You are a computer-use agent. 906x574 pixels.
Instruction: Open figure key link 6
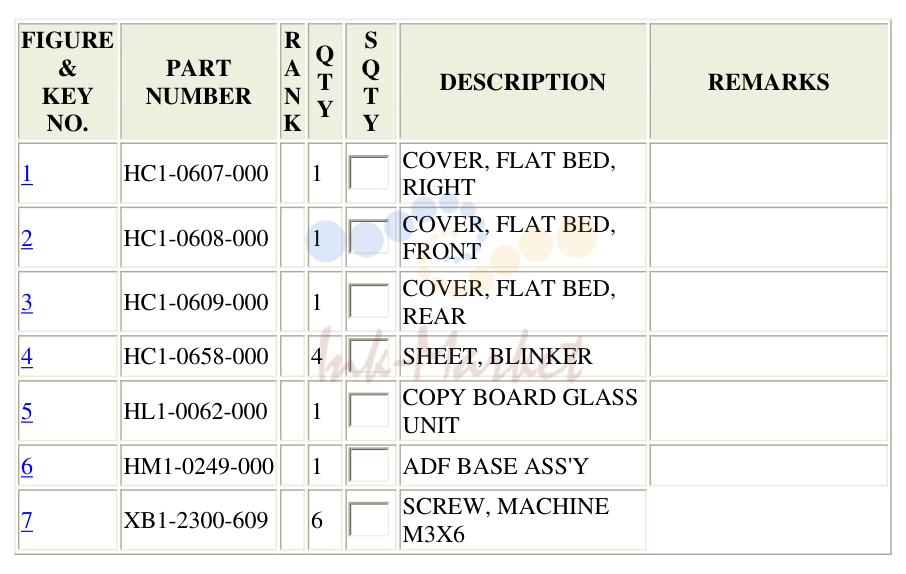pyautogui.click(x=27, y=466)
